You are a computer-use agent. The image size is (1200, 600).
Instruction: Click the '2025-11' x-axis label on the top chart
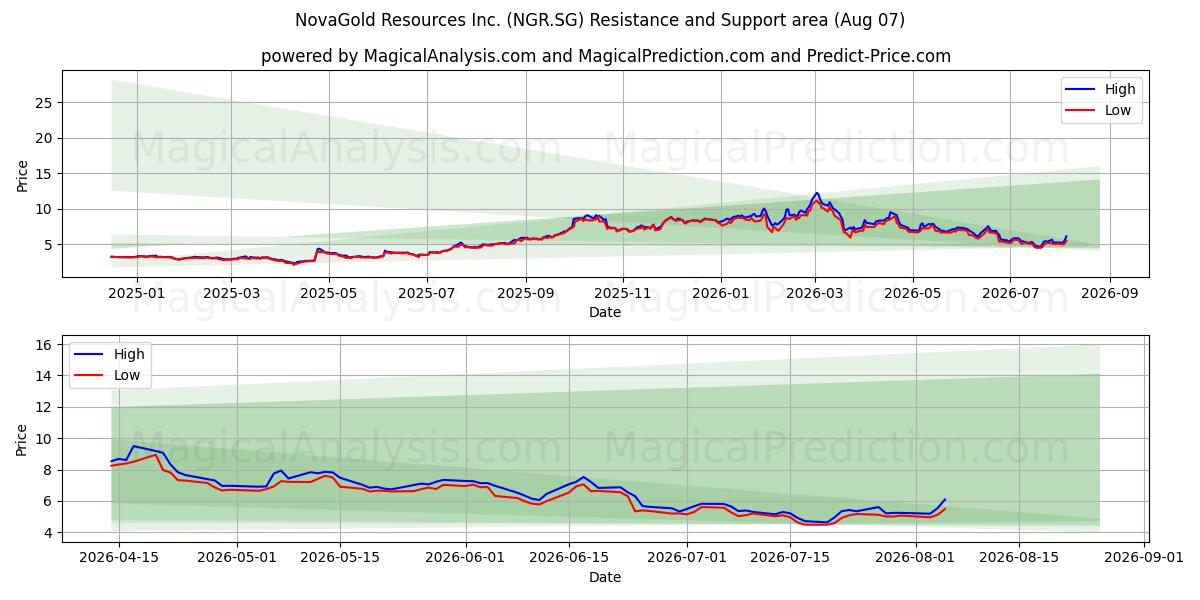click(x=623, y=293)
